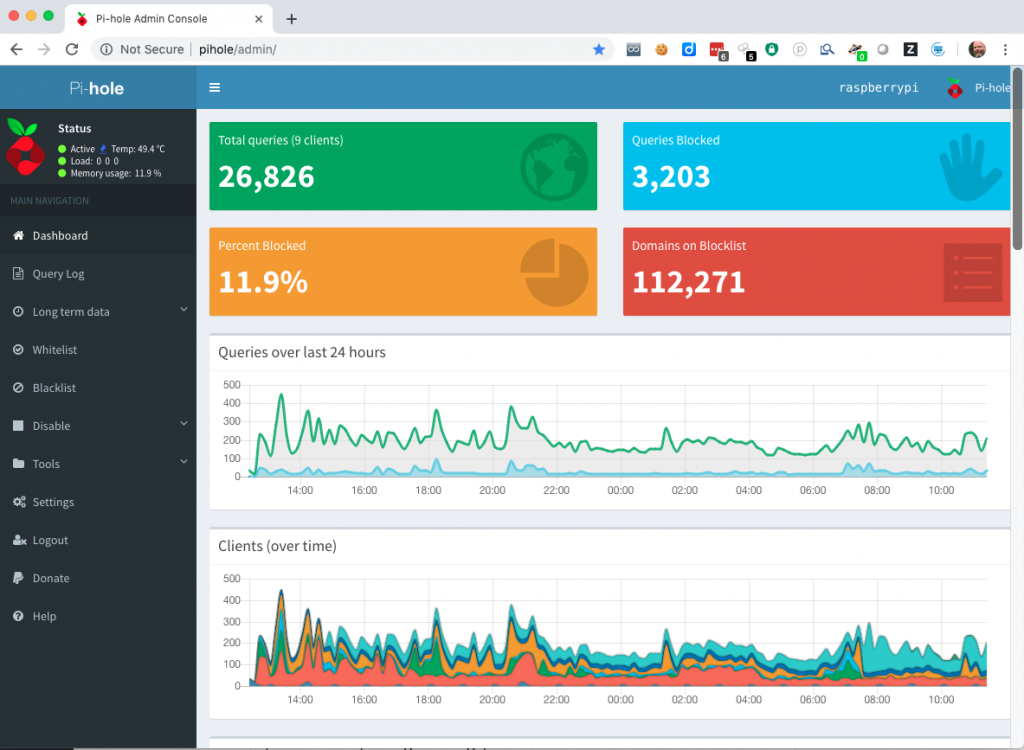Click the black Z extension icon
The image size is (1024, 750).
[x=910, y=49]
